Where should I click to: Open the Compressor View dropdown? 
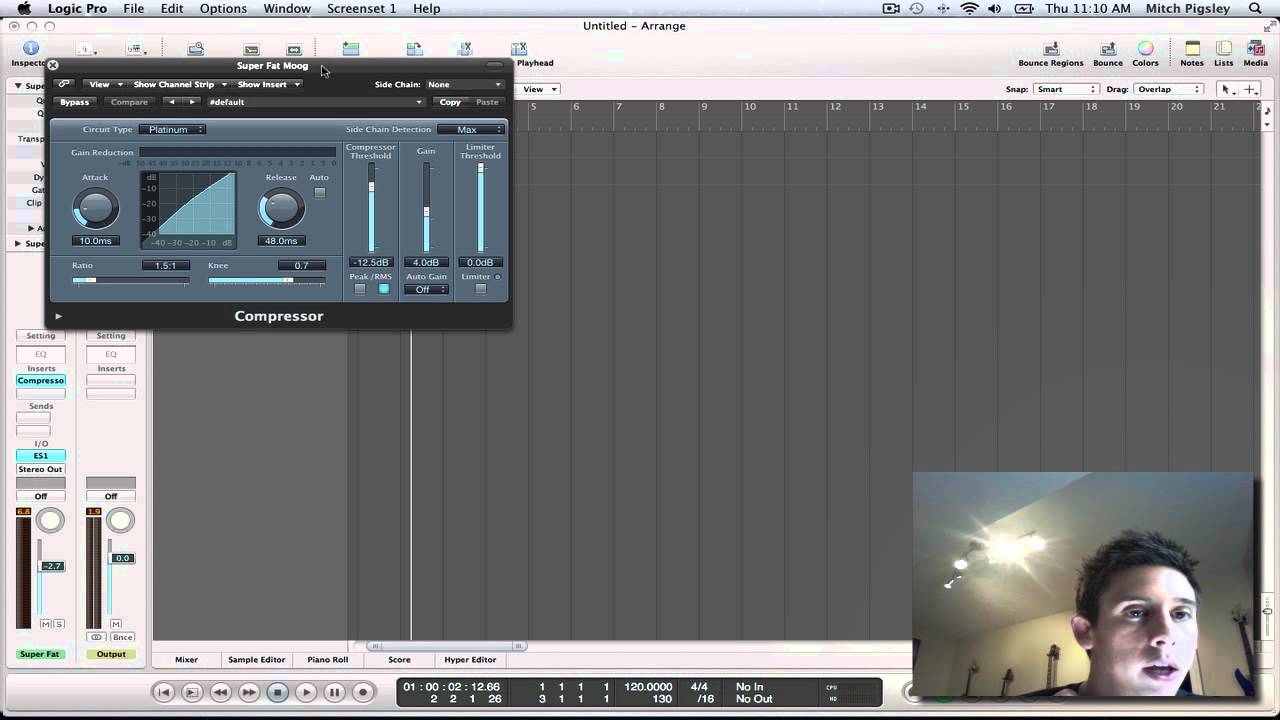[x=104, y=84]
